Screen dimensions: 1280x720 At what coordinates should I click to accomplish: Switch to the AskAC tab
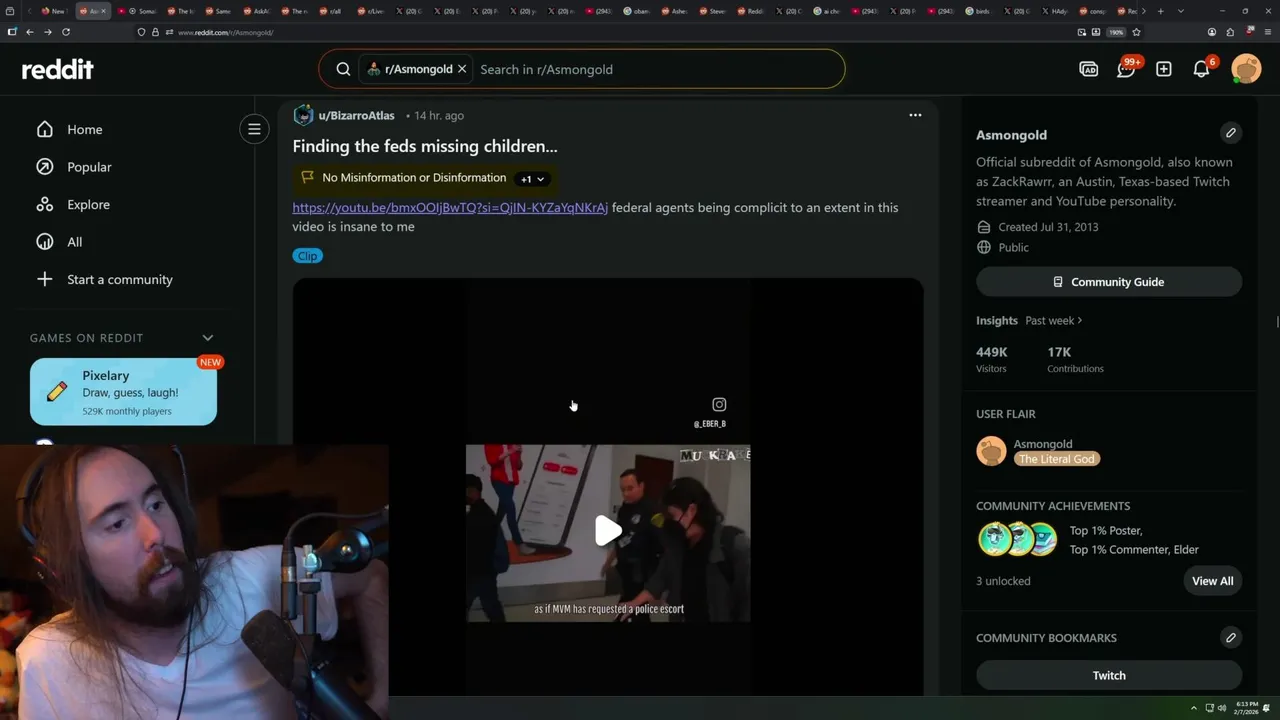pos(257,11)
